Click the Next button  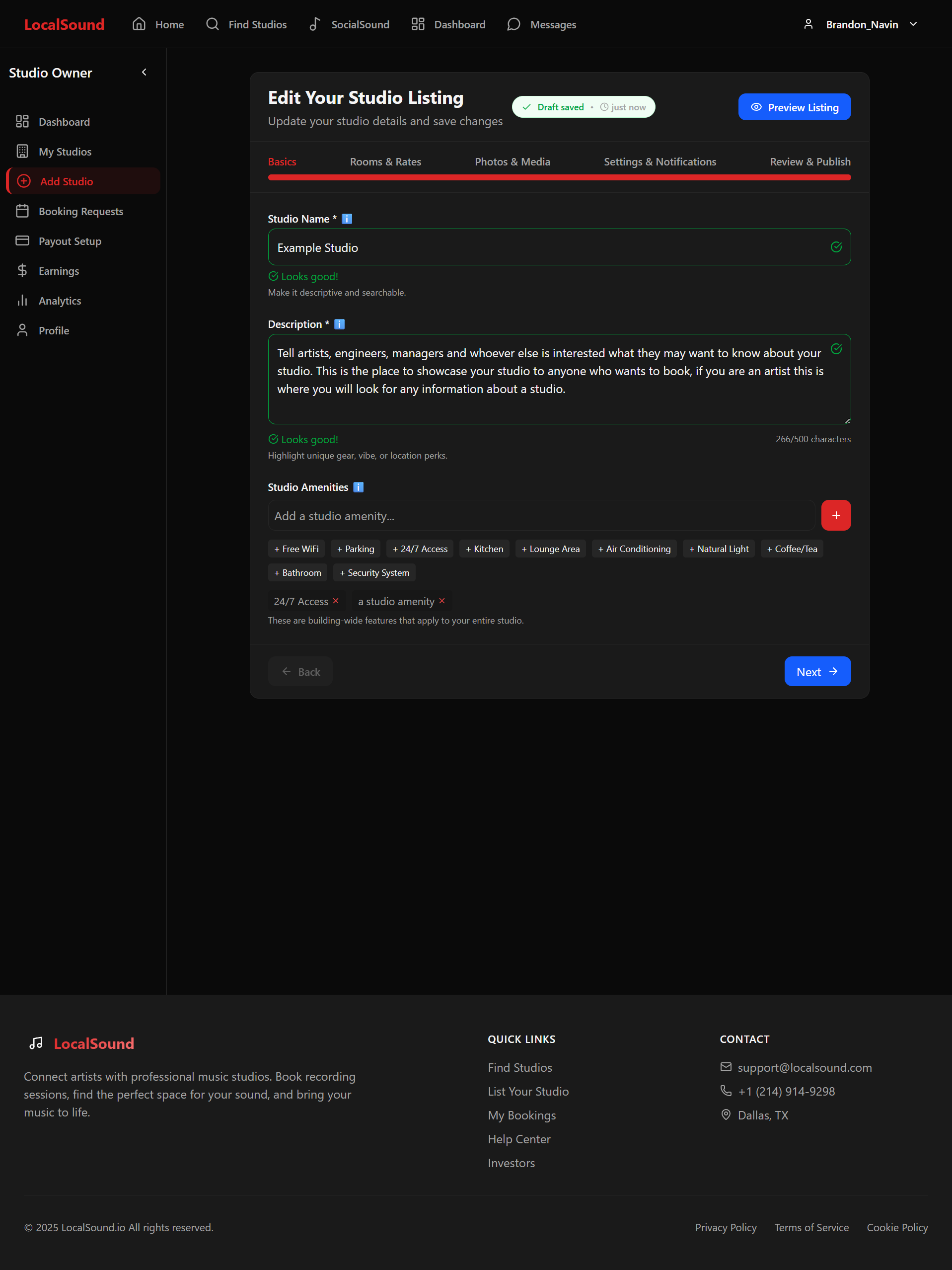click(817, 671)
